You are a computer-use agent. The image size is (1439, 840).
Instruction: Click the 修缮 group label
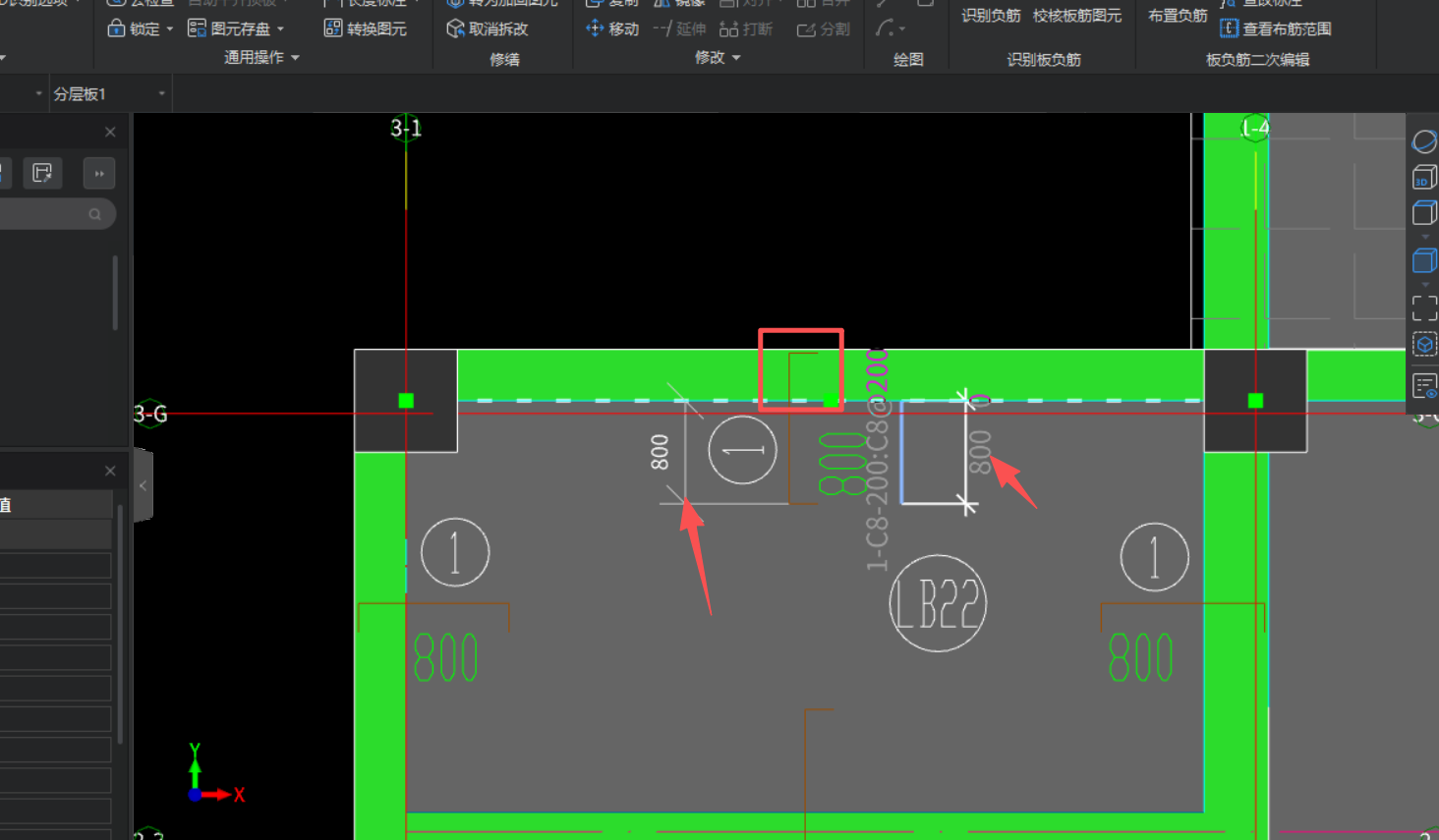(x=504, y=60)
